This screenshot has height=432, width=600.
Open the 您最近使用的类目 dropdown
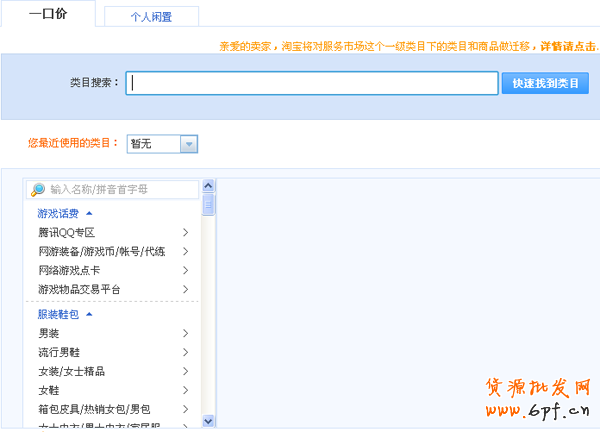pyautogui.click(x=189, y=144)
